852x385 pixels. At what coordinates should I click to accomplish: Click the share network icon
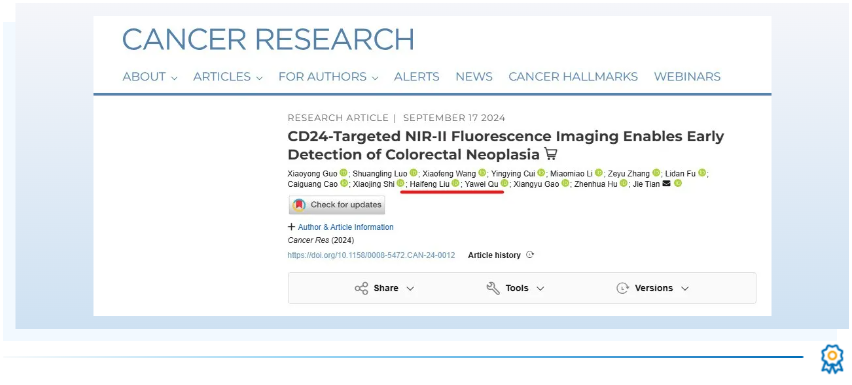pos(361,288)
